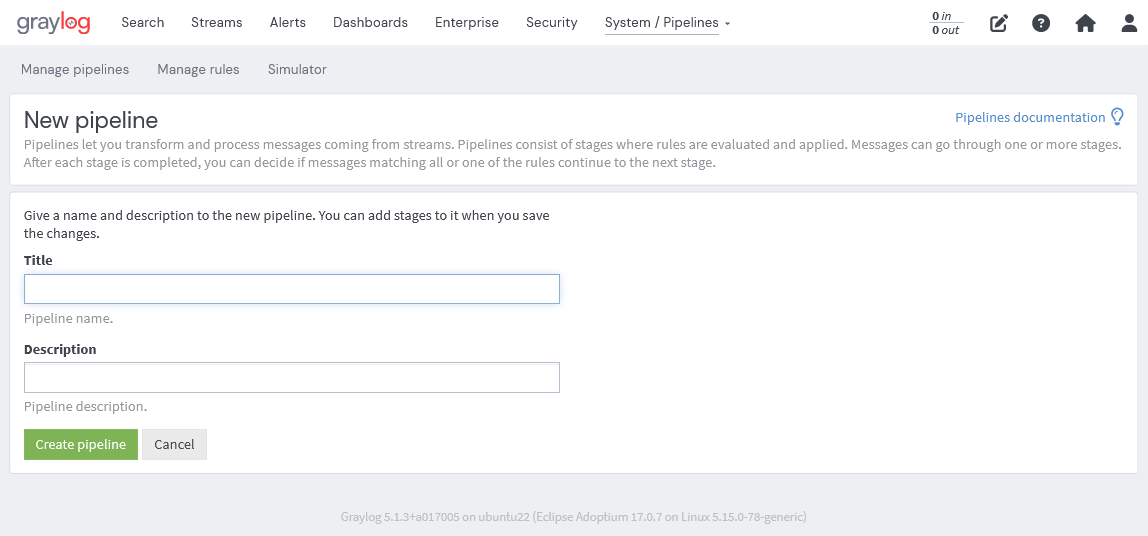
Task: Open the Search menu
Action: click(142, 22)
